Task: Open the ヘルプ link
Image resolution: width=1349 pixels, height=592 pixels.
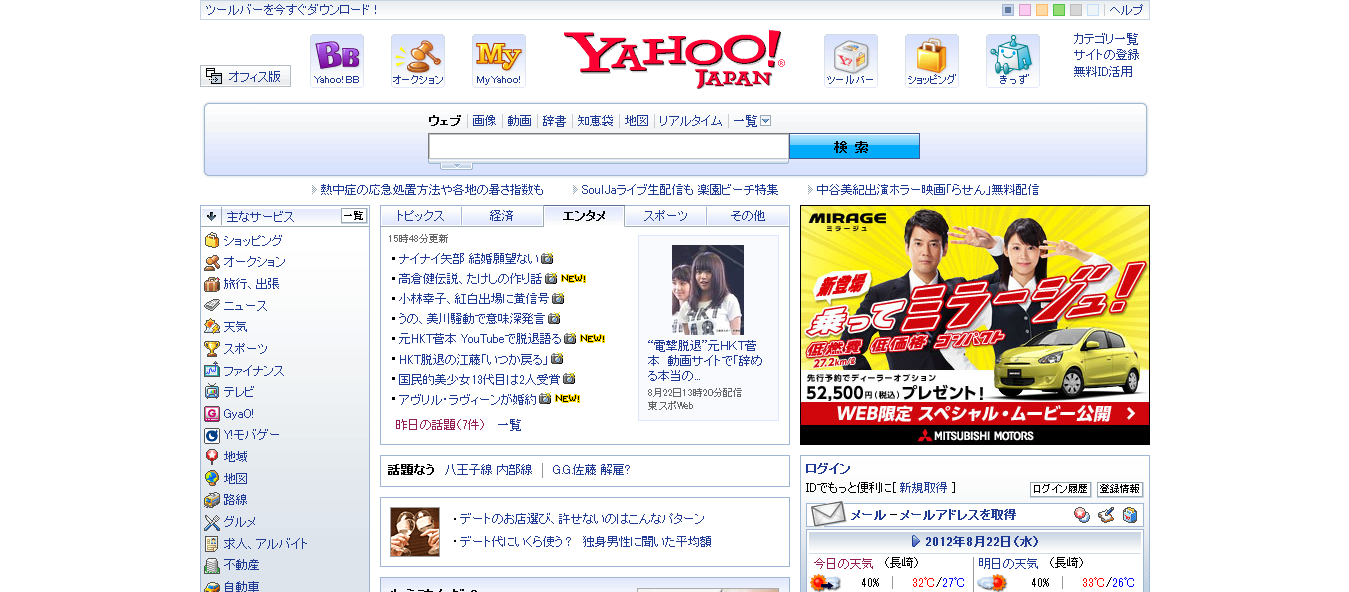Action: coord(1126,10)
